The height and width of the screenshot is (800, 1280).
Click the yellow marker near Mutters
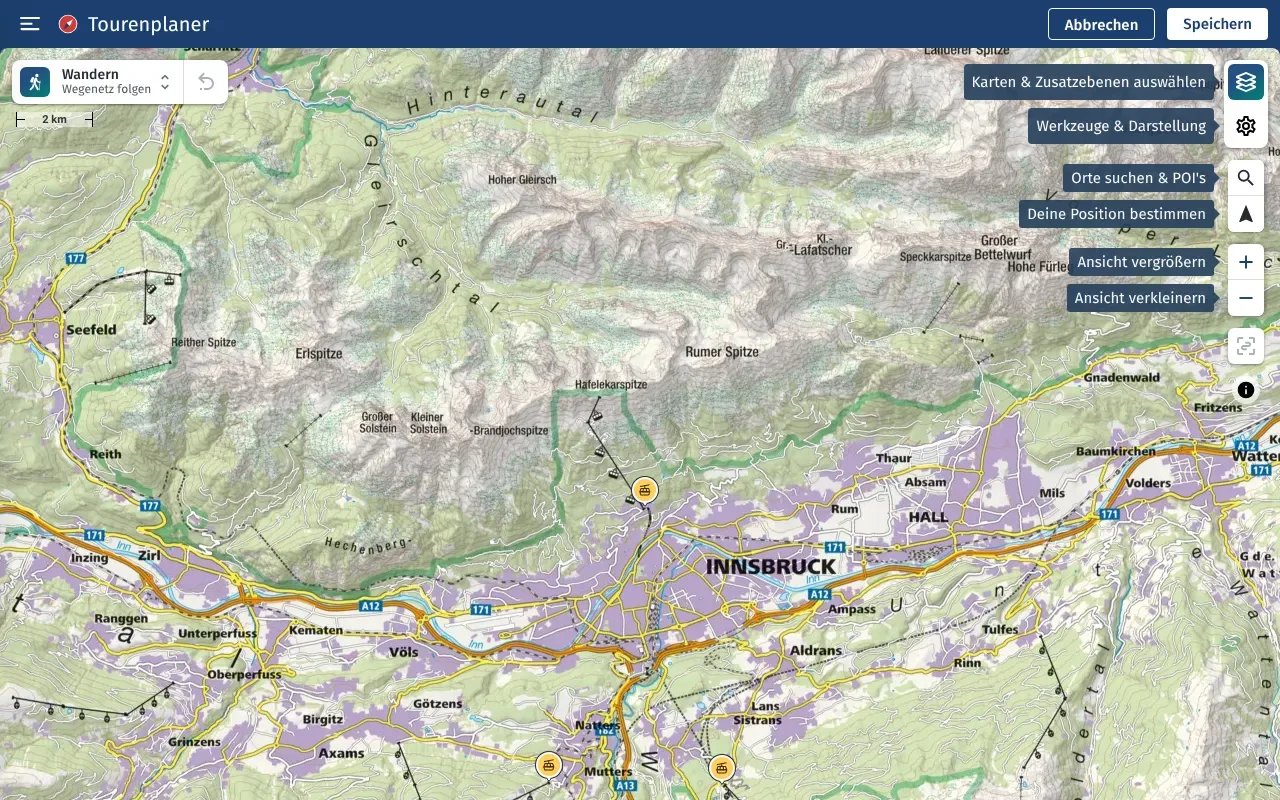coord(549,764)
